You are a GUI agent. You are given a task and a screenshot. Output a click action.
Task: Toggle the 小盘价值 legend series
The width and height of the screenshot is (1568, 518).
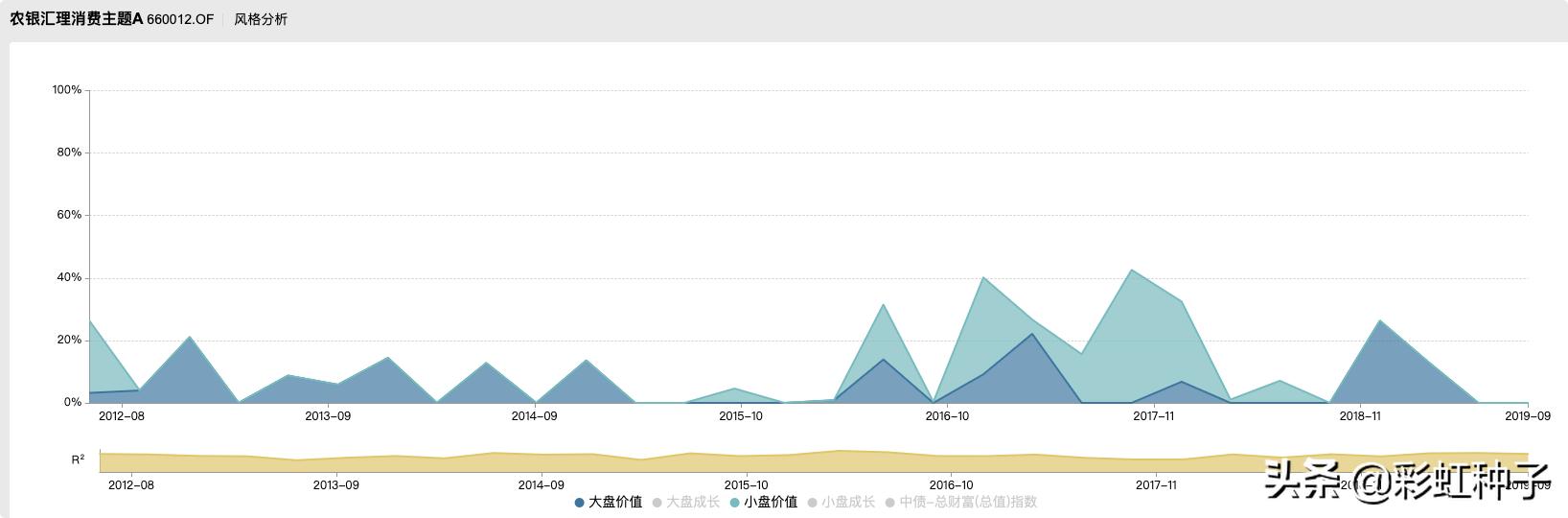coord(764,502)
